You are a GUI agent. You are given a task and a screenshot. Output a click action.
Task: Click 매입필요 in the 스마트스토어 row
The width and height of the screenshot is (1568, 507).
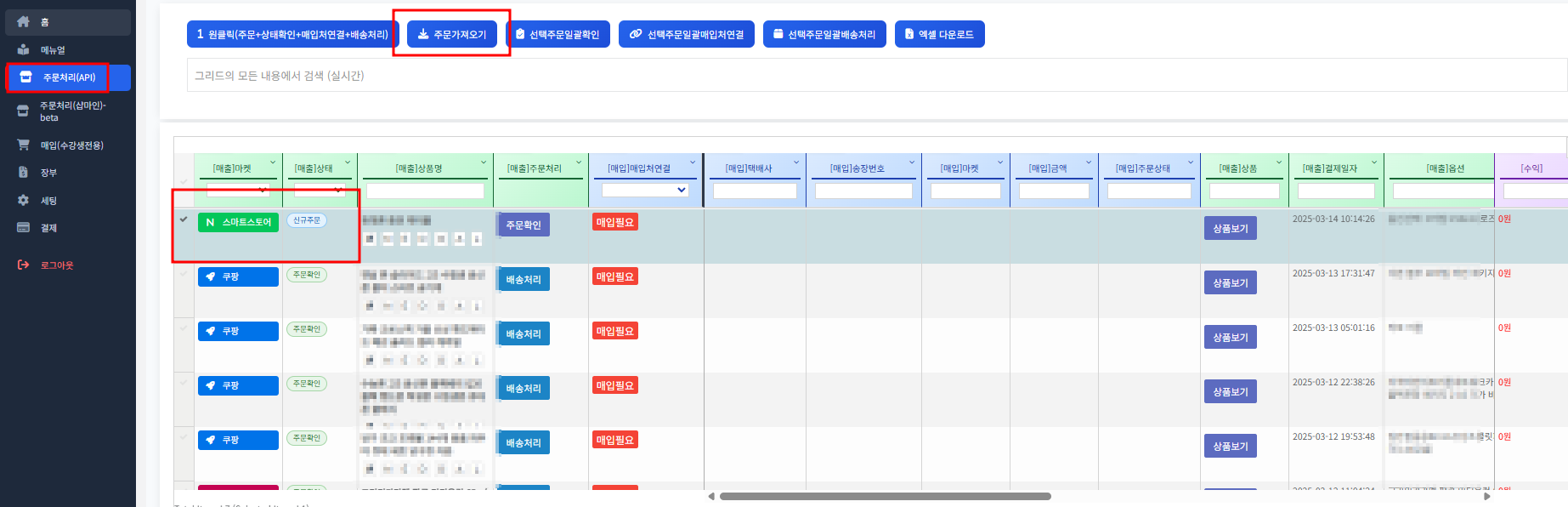(615, 222)
